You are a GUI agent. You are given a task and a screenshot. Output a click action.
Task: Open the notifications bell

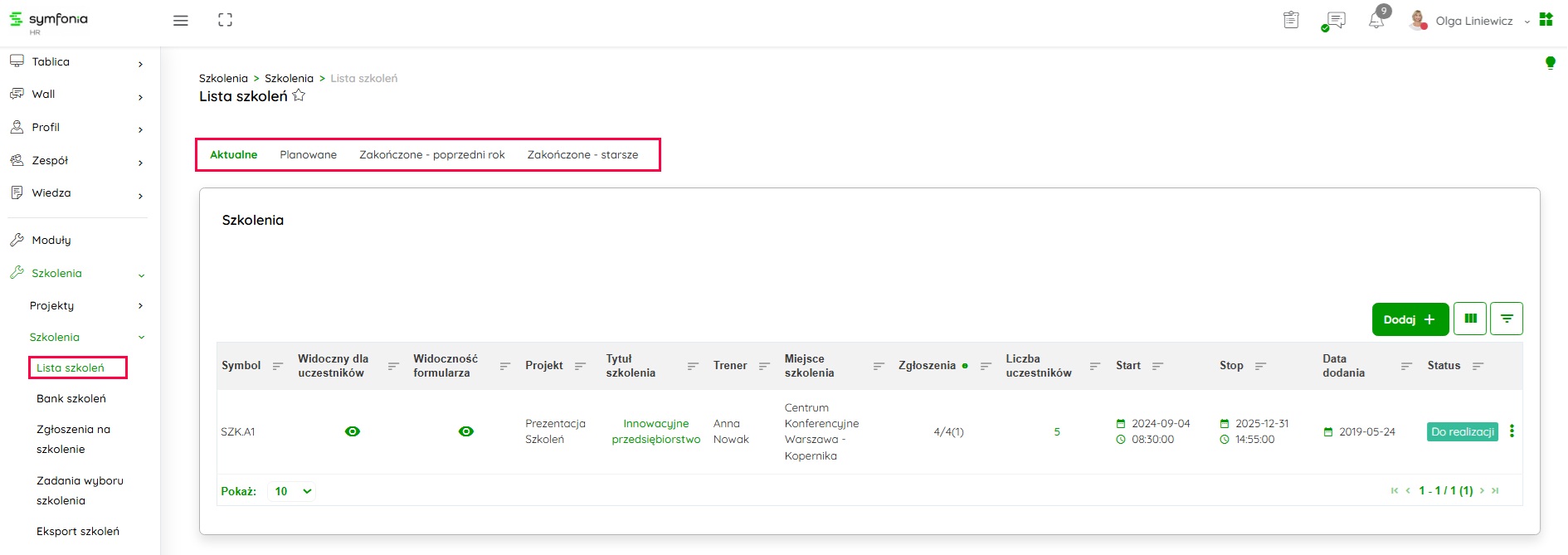1376,21
